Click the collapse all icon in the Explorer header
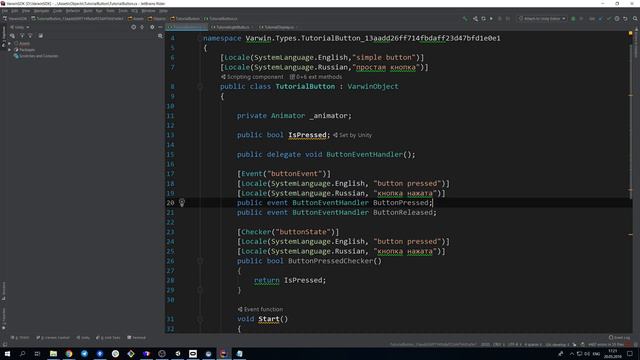Viewport: 640px width, 360px height. (142, 27)
